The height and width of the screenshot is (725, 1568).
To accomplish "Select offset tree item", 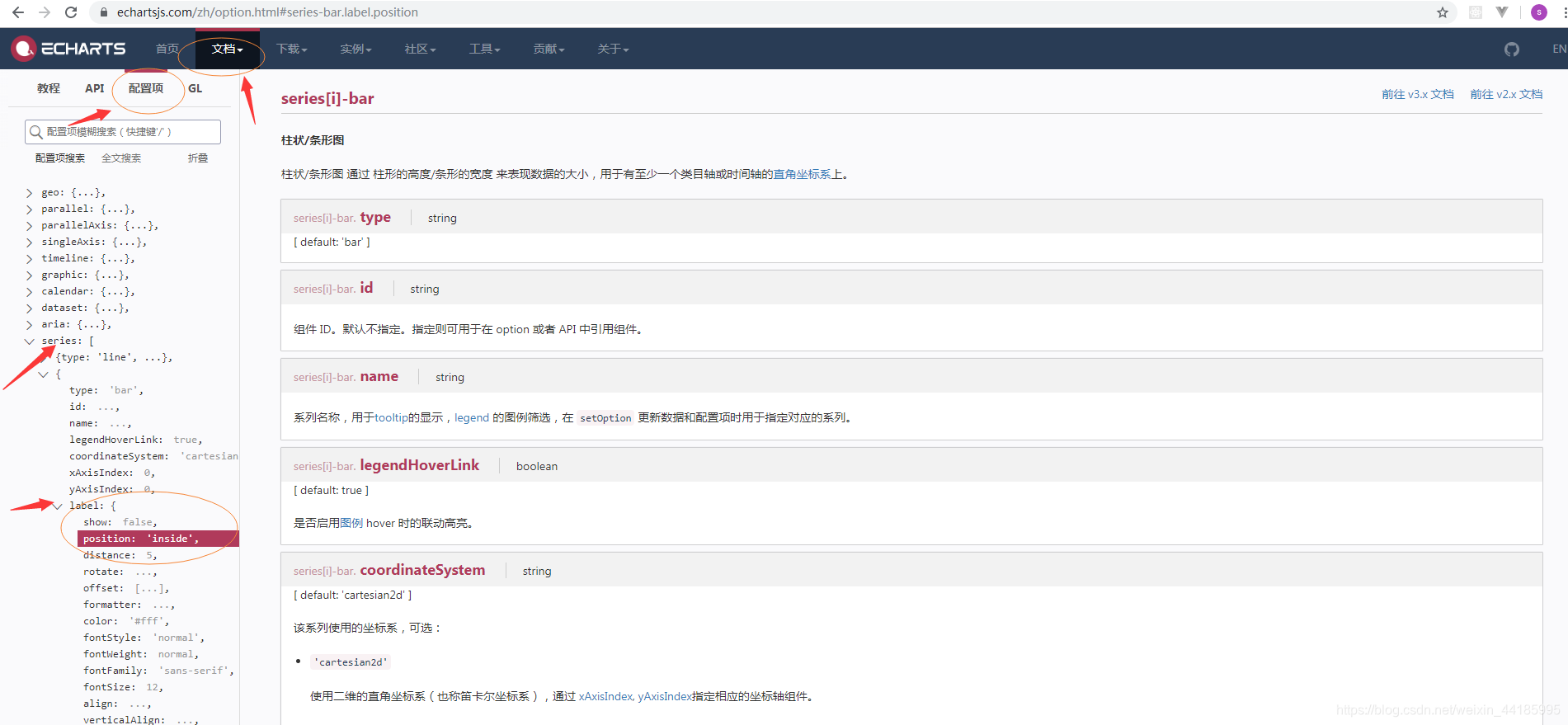I will click(126, 589).
